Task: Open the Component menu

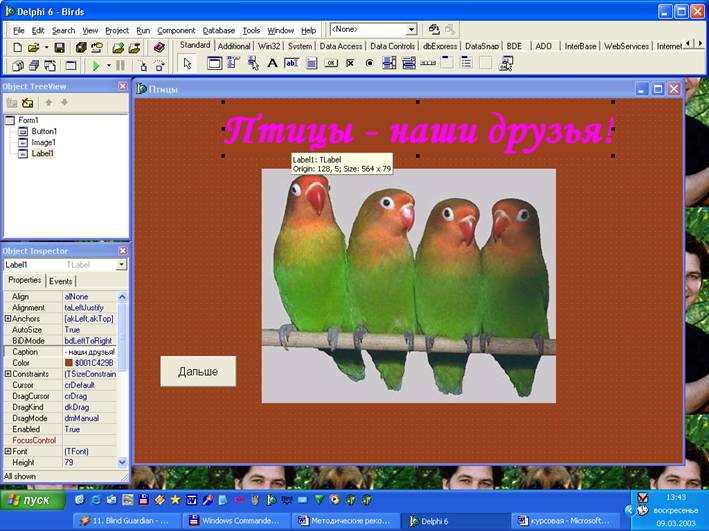Action: point(176,30)
